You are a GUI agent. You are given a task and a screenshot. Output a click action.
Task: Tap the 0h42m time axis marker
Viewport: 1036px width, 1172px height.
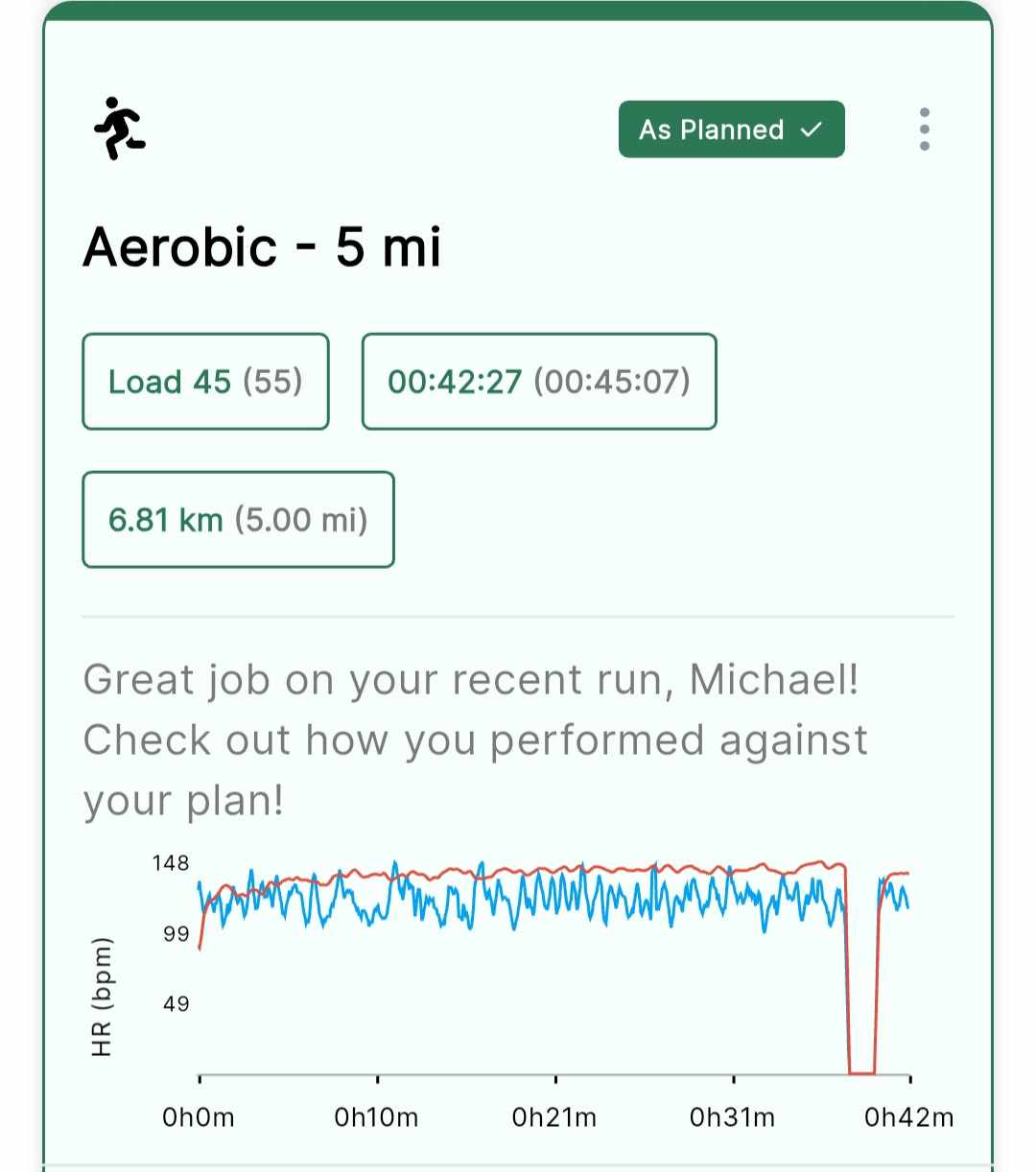point(909,1117)
